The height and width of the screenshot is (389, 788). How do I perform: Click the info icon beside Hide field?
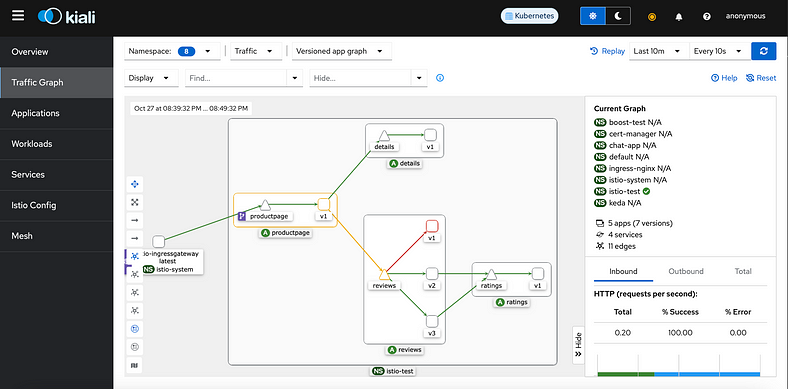[440, 78]
